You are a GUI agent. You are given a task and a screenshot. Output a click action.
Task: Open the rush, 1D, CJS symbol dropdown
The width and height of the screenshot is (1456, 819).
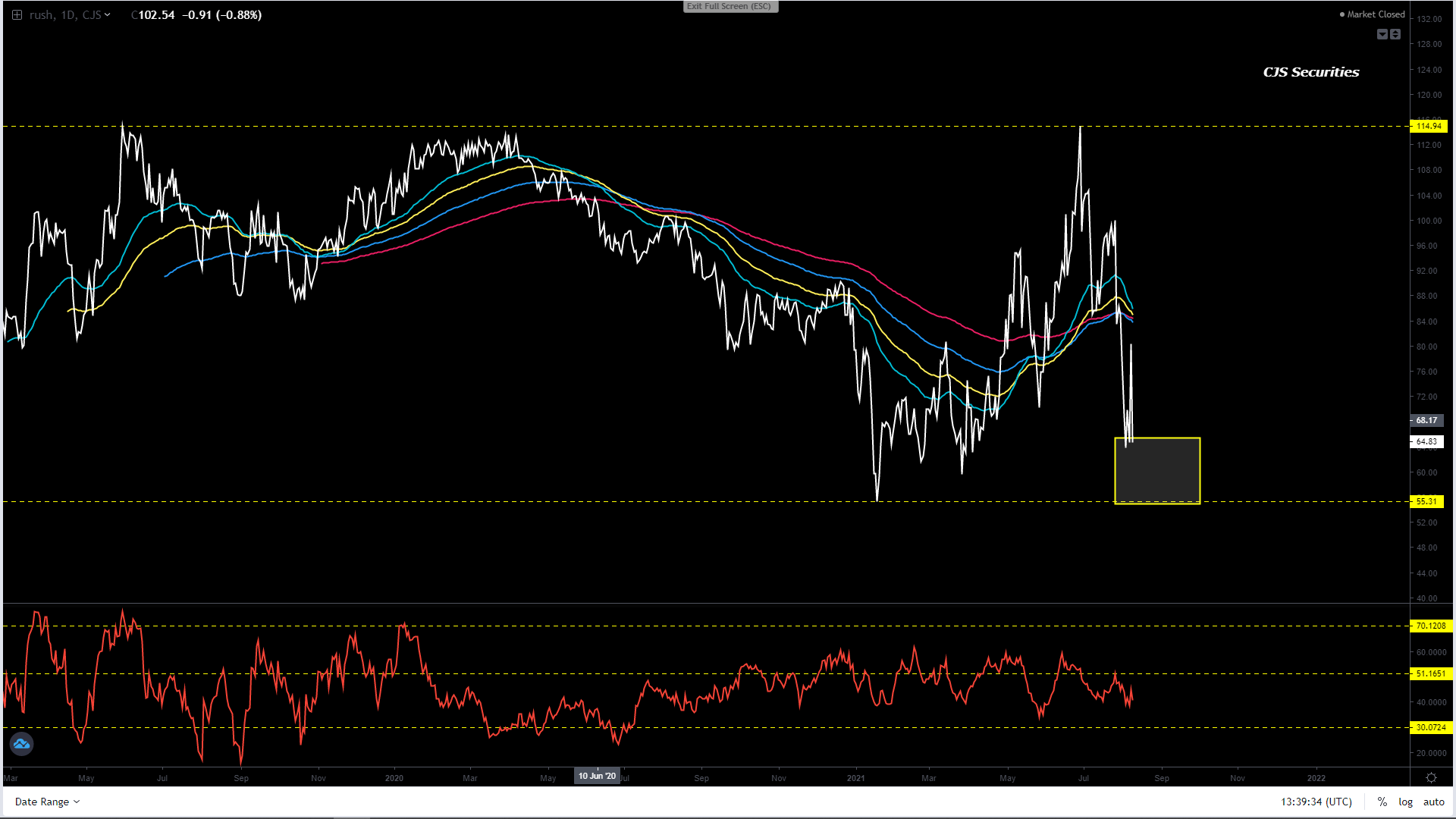coord(70,15)
